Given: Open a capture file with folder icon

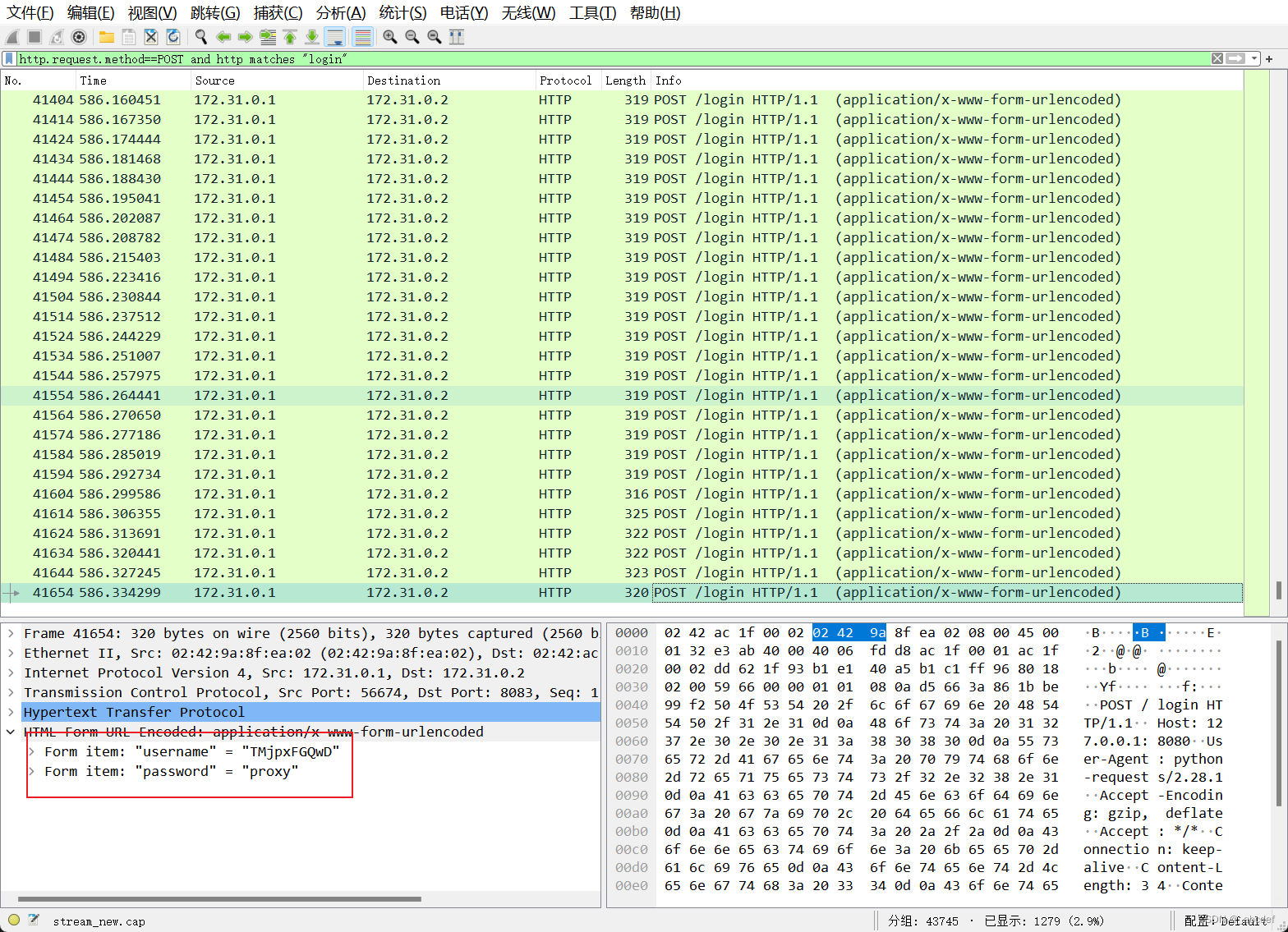Looking at the screenshot, I should point(107,37).
